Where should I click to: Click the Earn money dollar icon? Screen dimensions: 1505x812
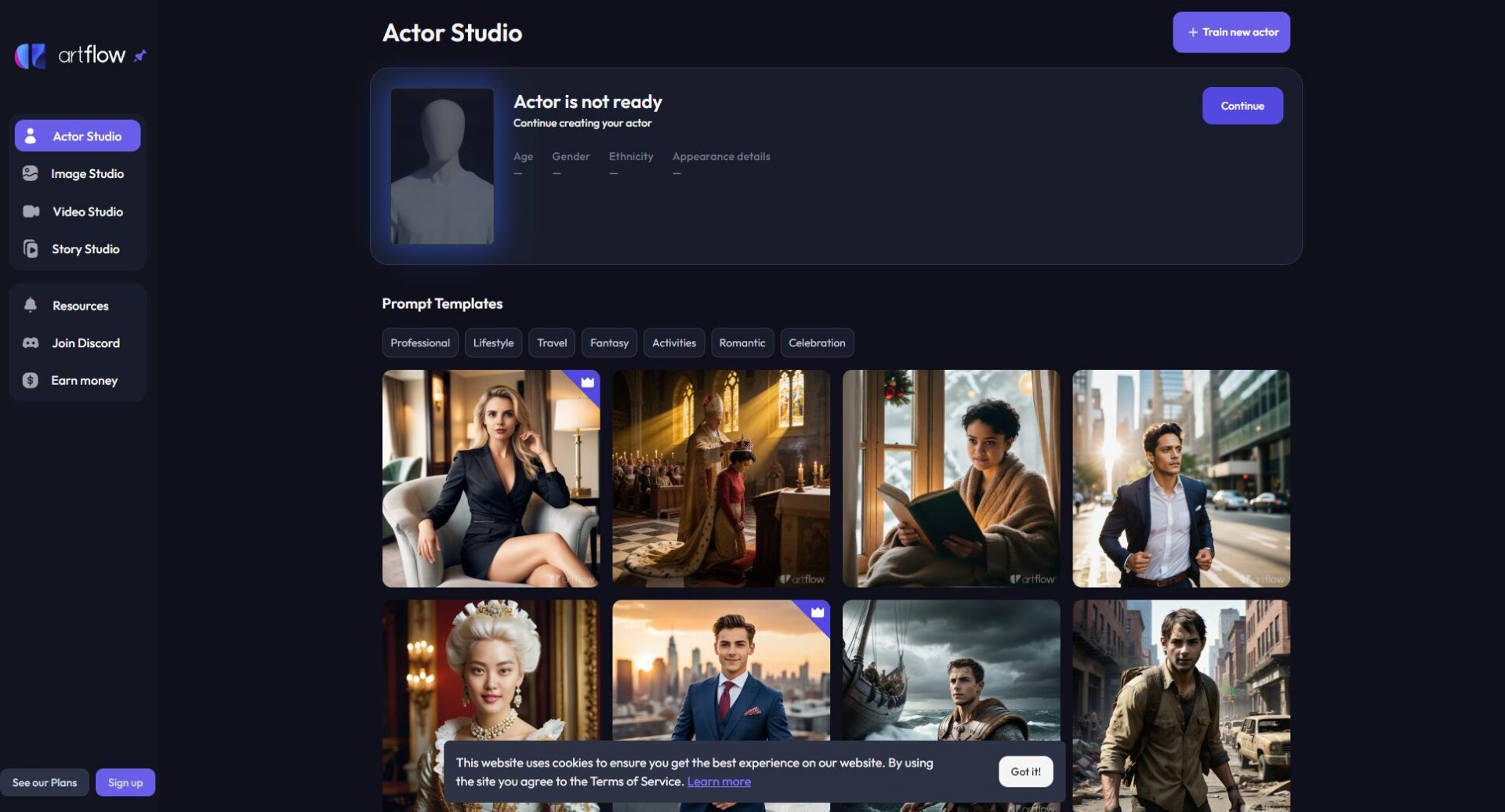coord(31,381)
